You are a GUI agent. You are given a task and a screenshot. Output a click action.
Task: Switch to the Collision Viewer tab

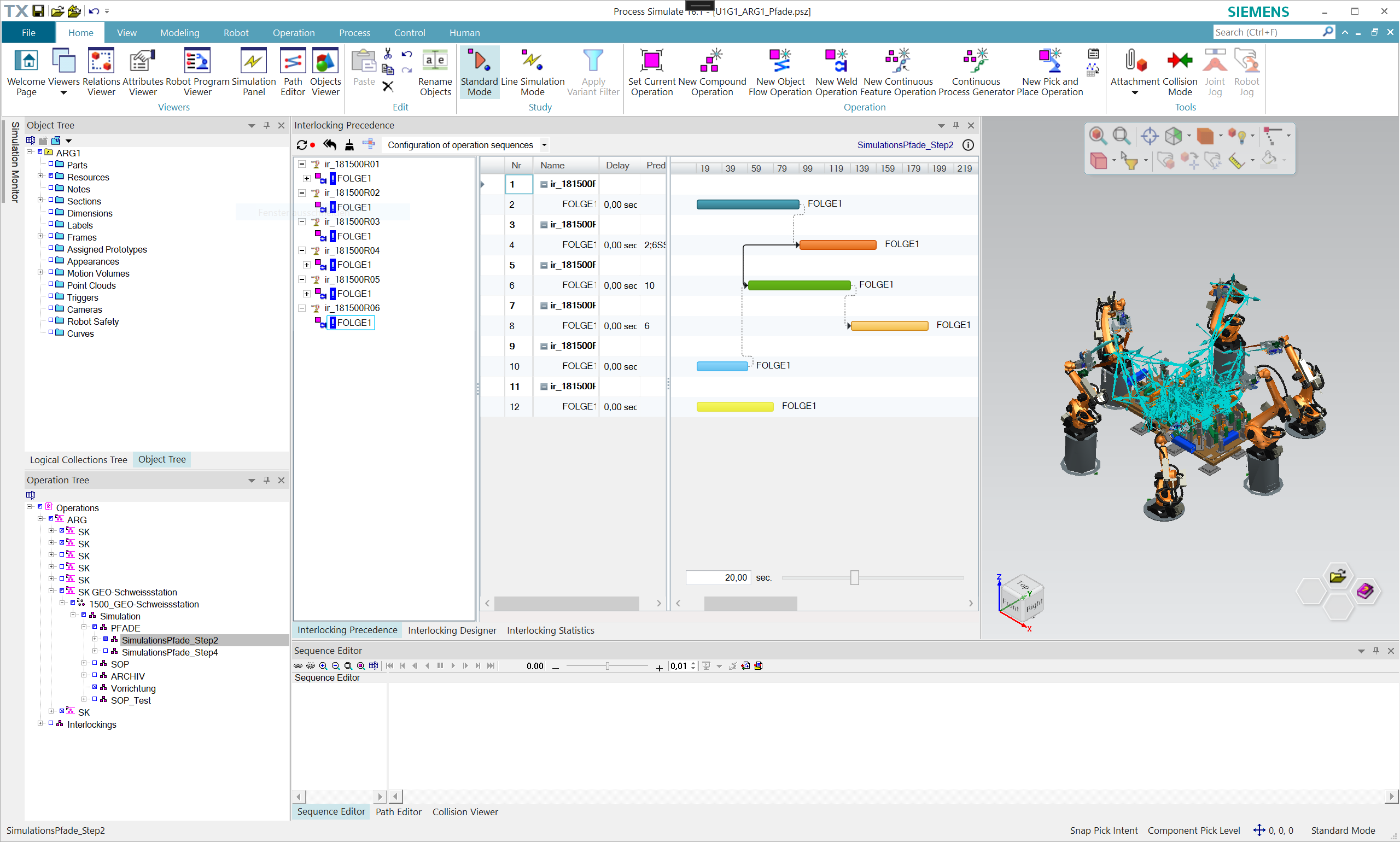(465, 812)
